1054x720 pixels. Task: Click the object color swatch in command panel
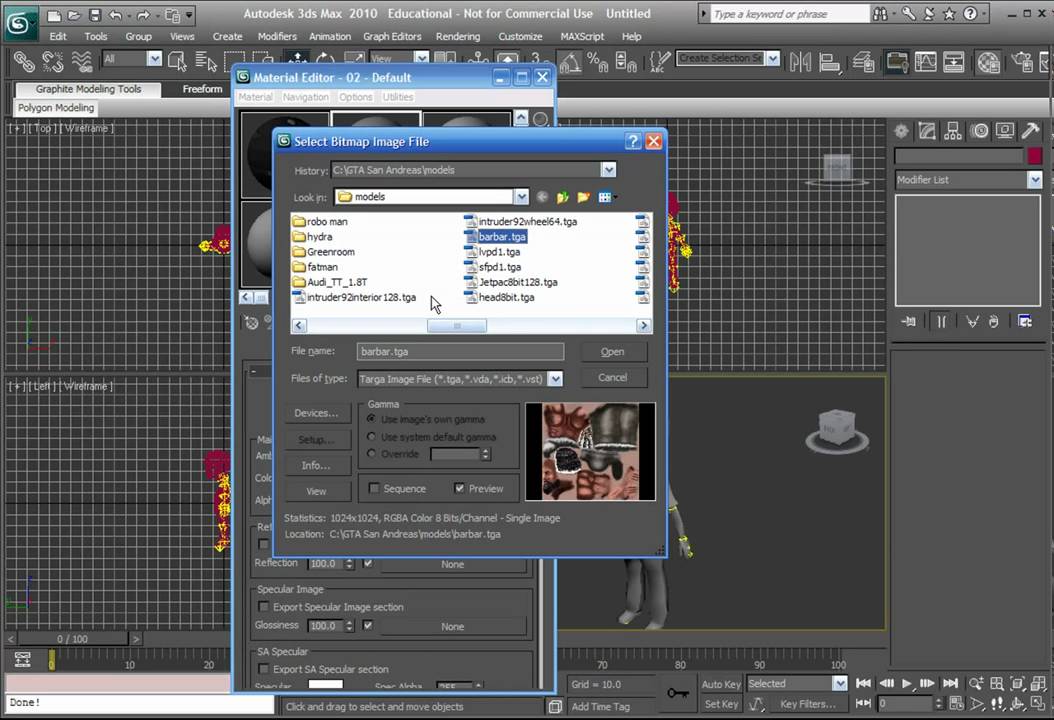coord(1035,156)
